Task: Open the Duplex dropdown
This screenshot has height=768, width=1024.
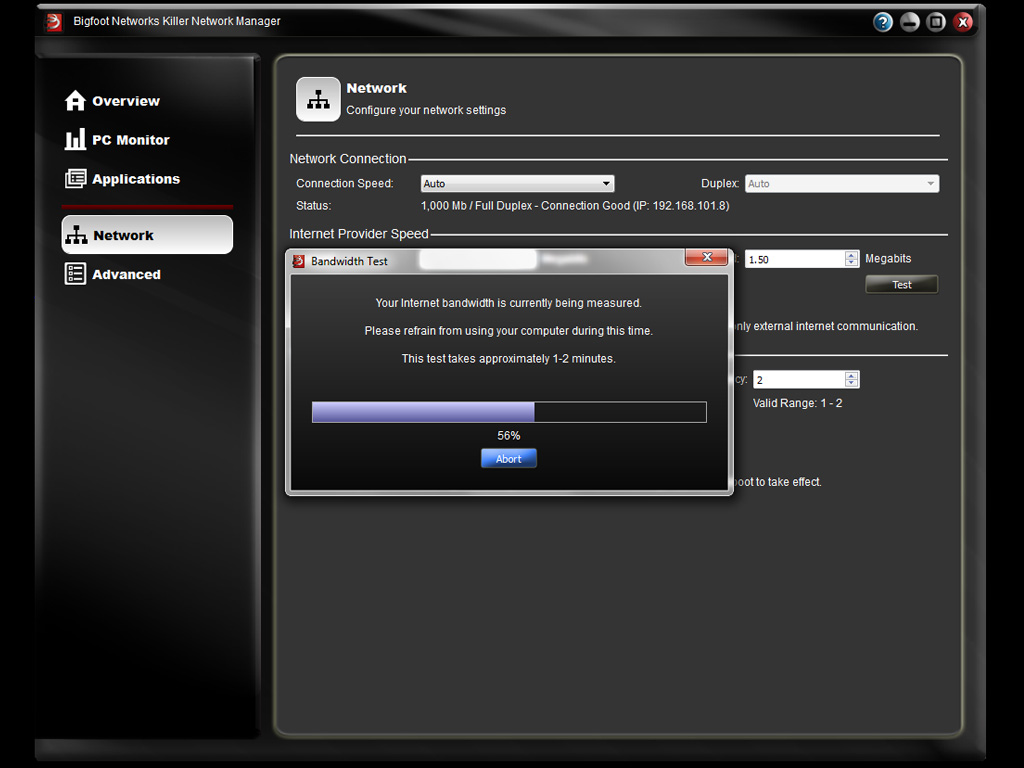Action: point(842,184)
